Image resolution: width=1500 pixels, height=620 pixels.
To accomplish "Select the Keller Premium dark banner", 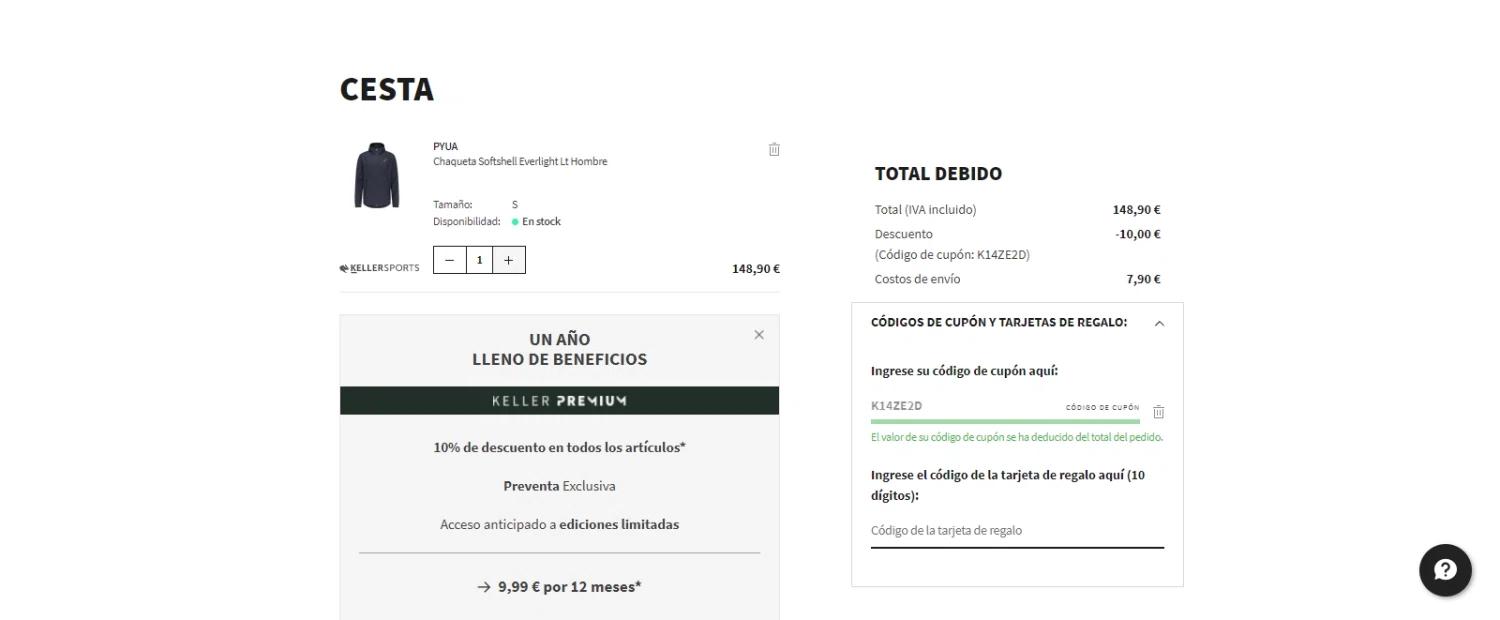I will (559, 401).
